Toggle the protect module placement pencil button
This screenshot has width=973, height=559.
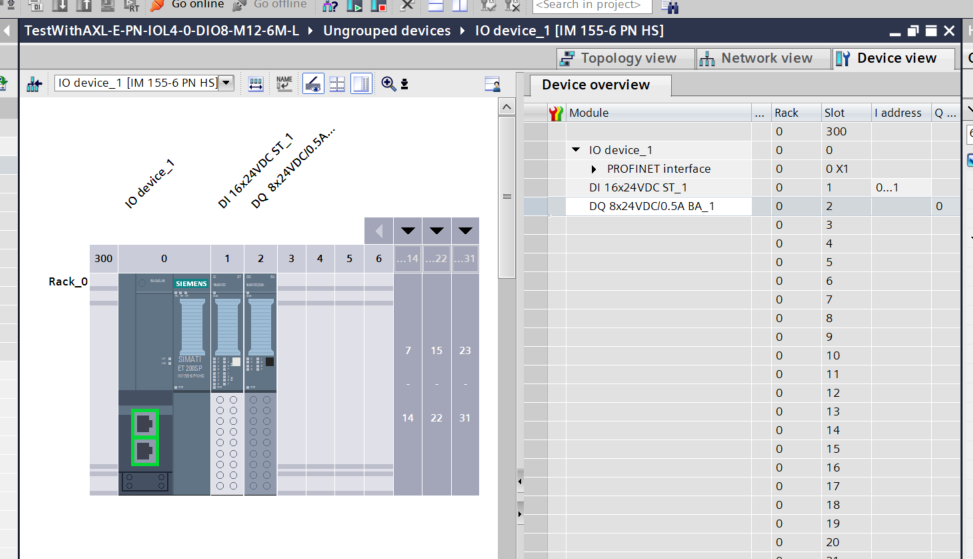(313, 84)
